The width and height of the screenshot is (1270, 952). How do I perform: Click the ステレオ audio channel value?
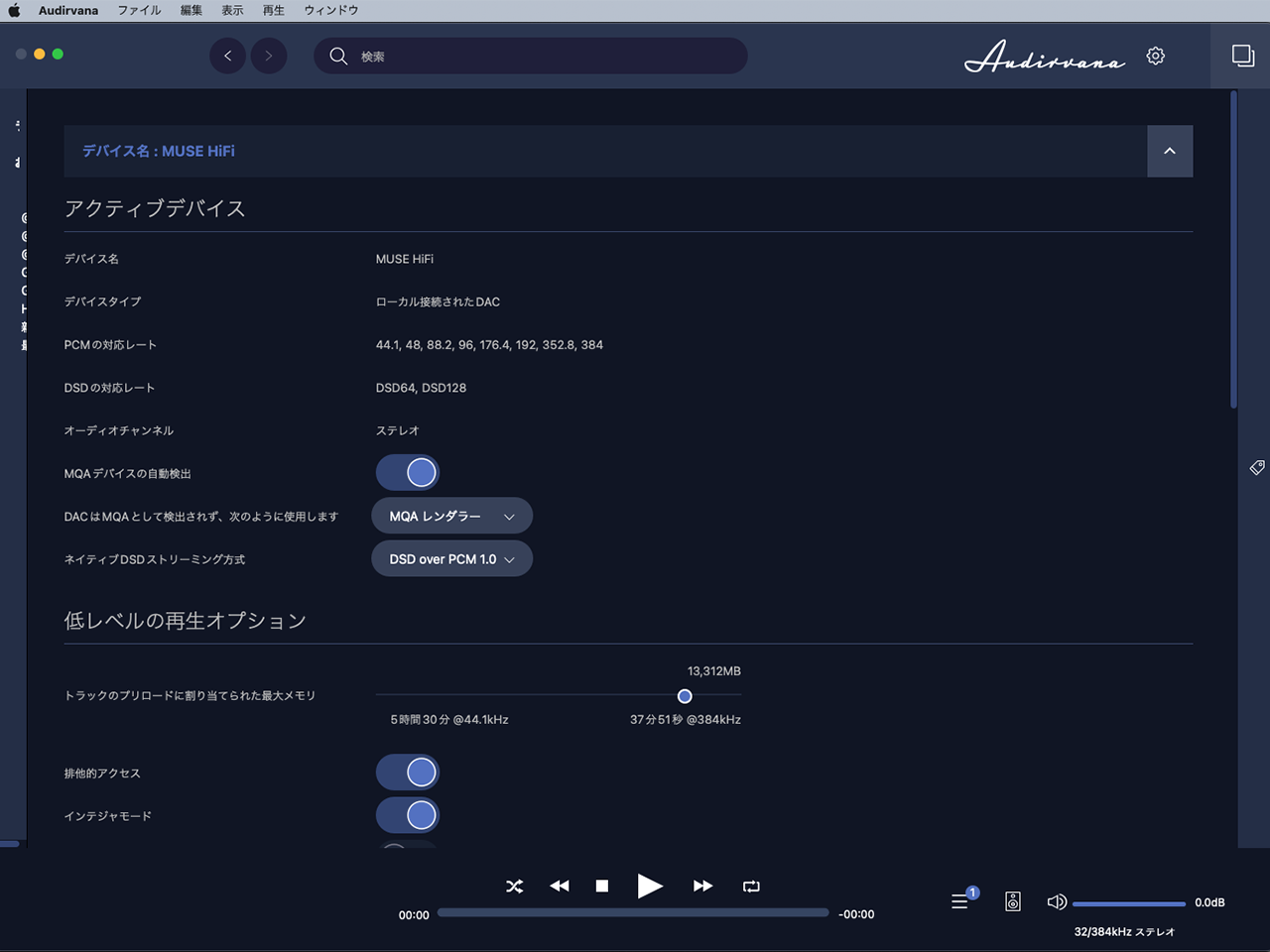(x=398, y=430)
